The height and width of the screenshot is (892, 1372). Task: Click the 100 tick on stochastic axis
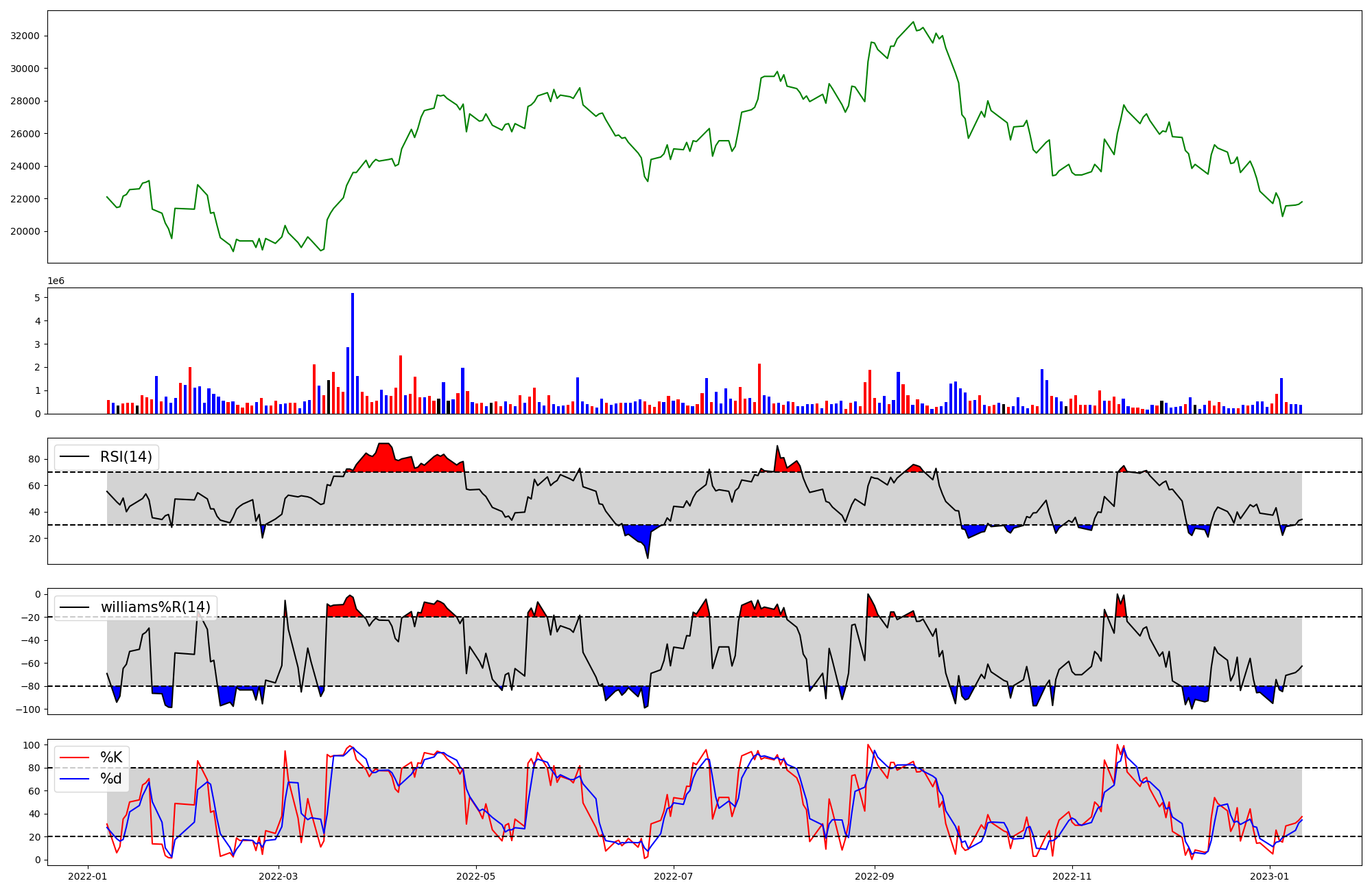32,745
